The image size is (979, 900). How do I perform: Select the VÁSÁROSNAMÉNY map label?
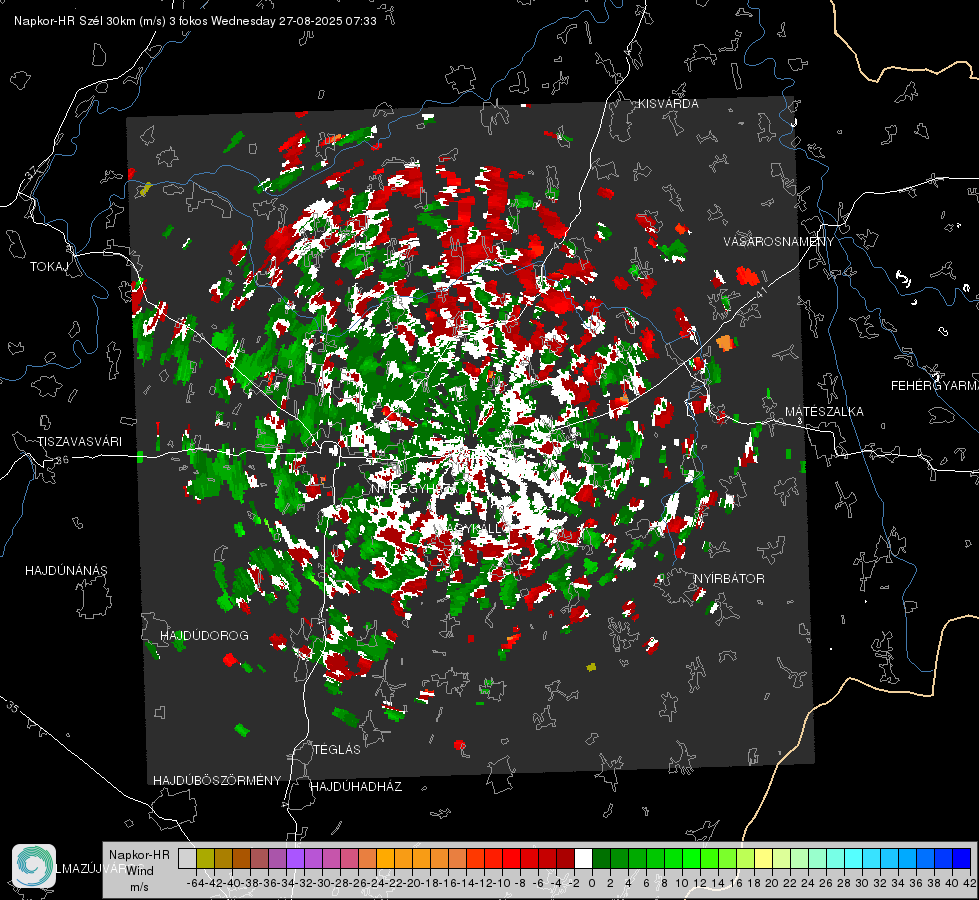779,242
